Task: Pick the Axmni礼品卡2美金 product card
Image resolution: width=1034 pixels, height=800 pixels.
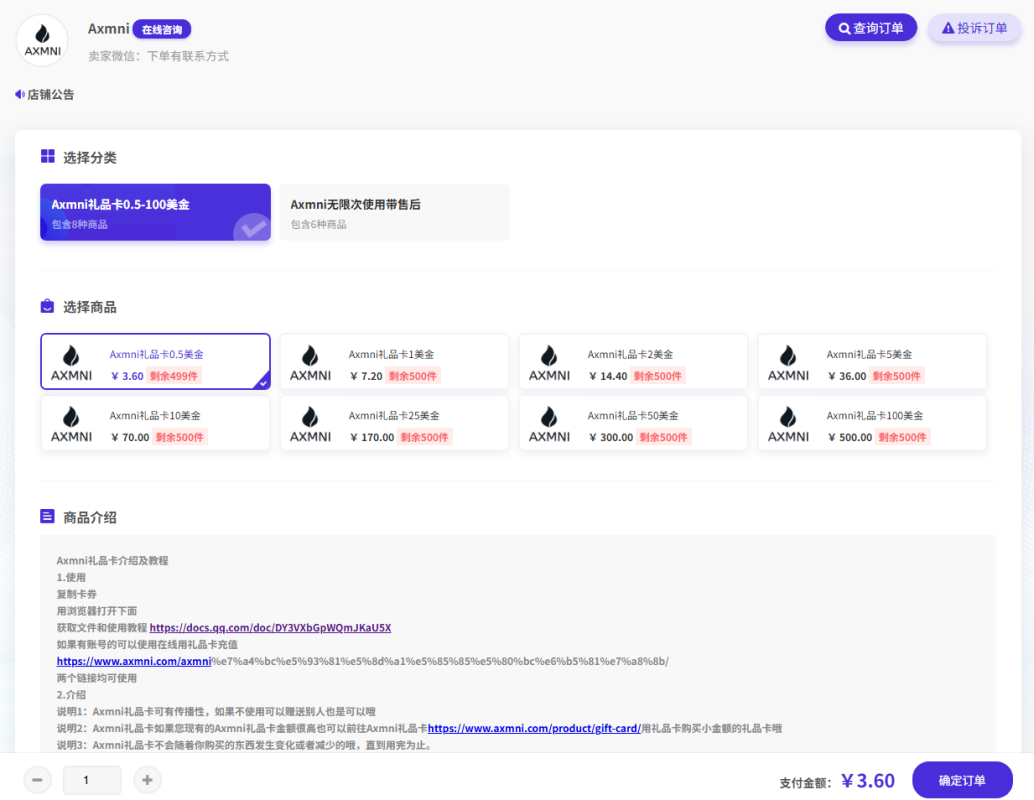Action: click(x=633, y=361)
